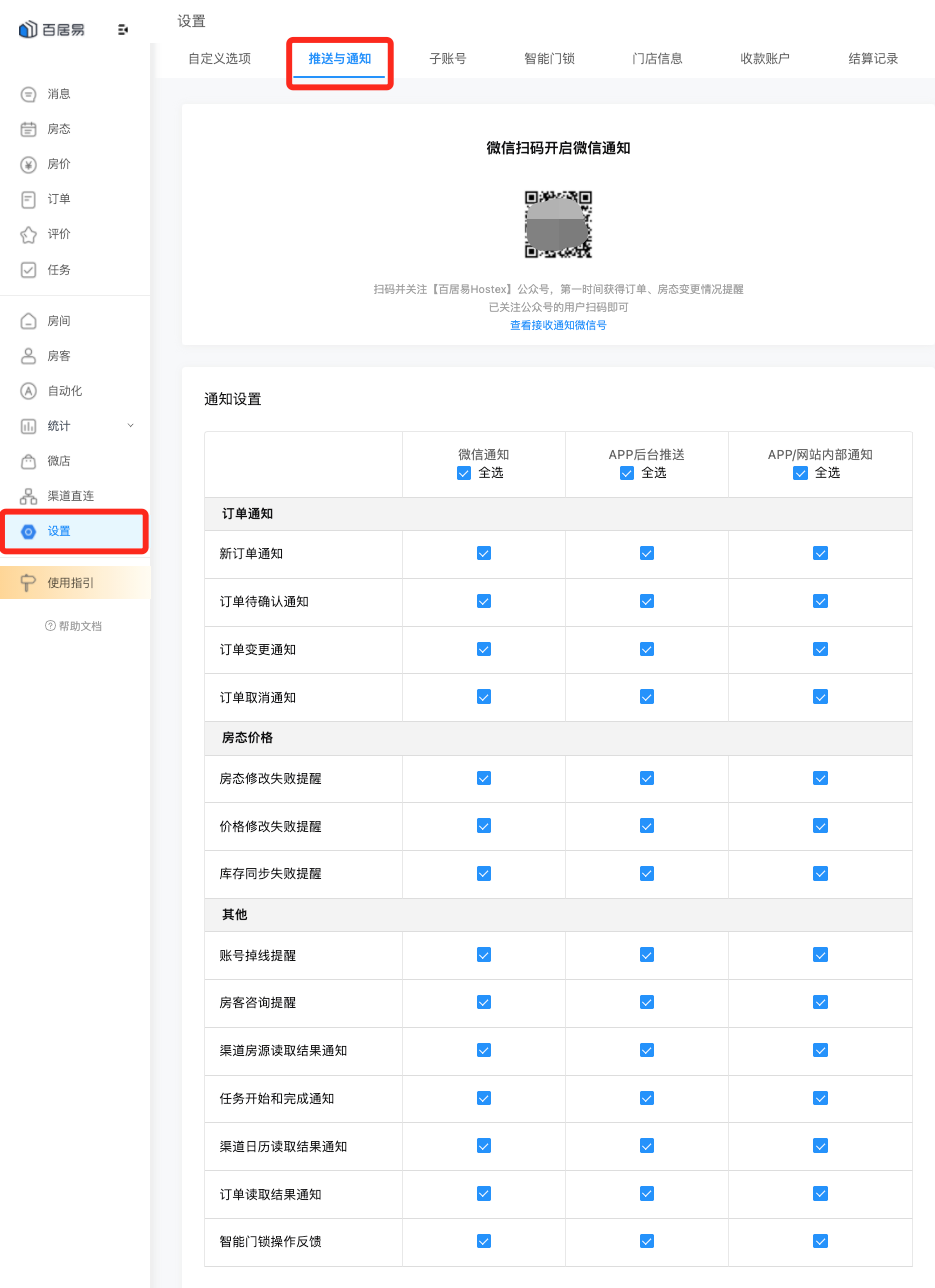This screenshot has width=935, height=1288.
Task: Open the 门店信息 tab
Action: coord(657,59)
